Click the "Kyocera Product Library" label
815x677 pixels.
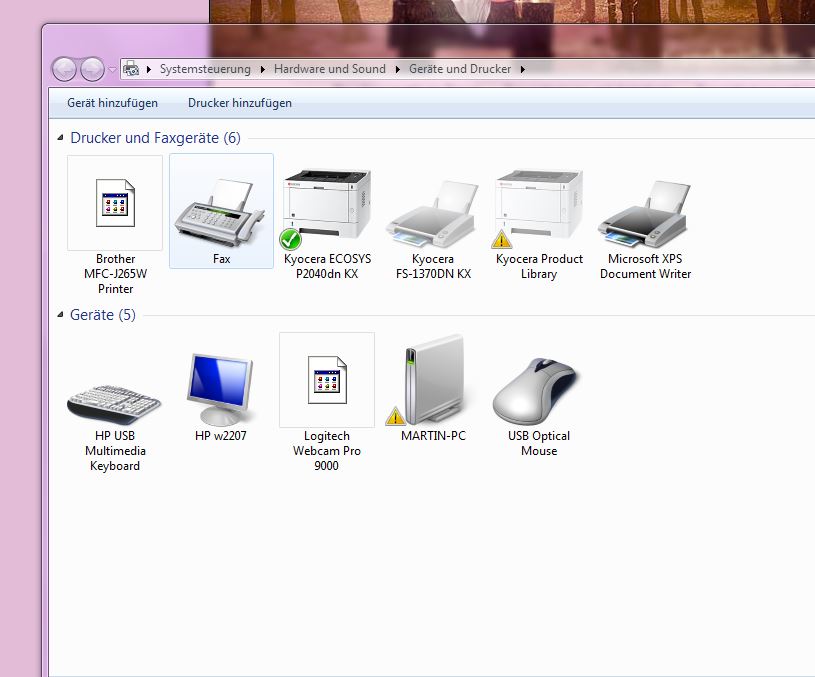click(539, 266)
